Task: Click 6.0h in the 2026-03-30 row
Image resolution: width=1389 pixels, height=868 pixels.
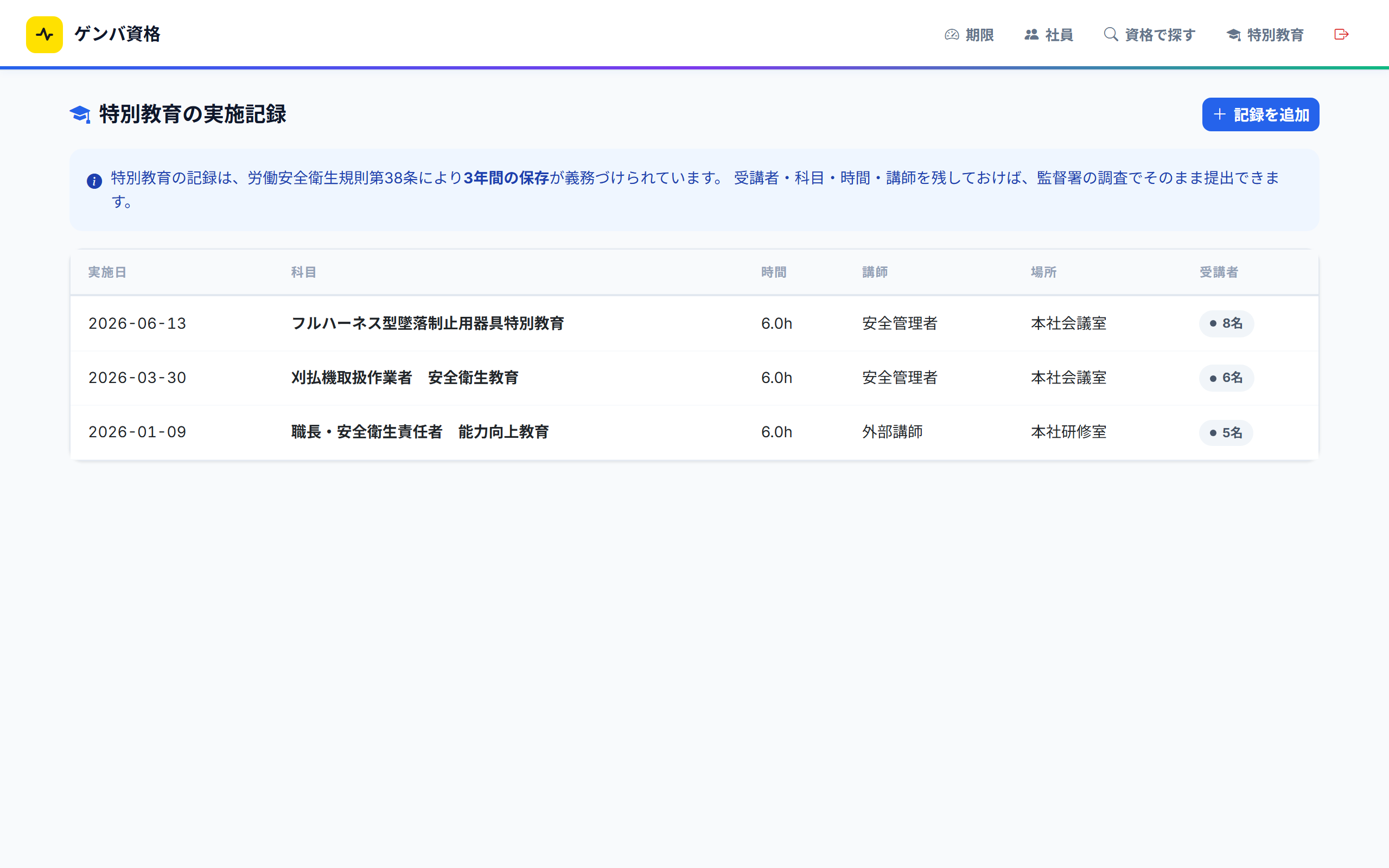Action: coord(776,378)
